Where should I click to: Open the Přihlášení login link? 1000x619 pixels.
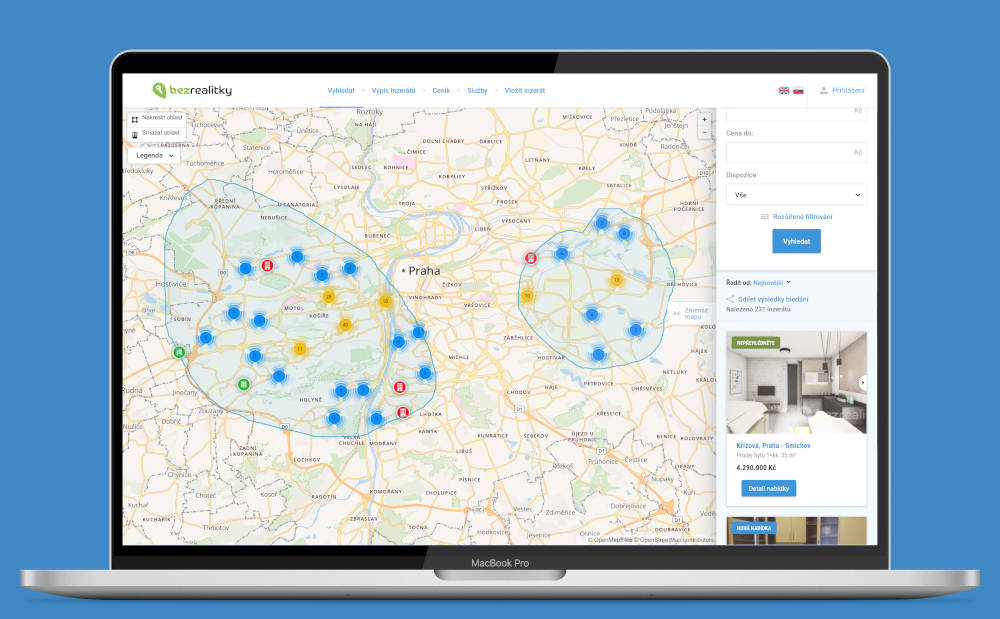842,91
